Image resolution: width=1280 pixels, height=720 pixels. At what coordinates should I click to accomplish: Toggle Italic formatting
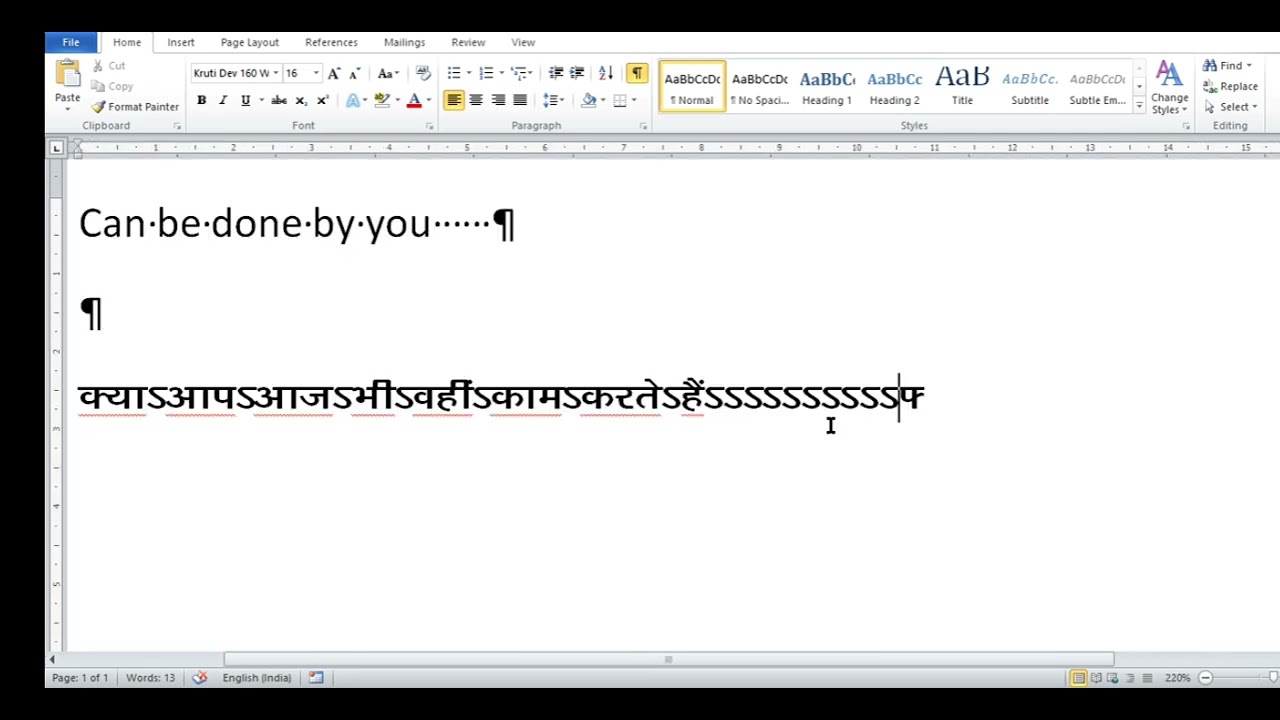(x=223, y=100)
